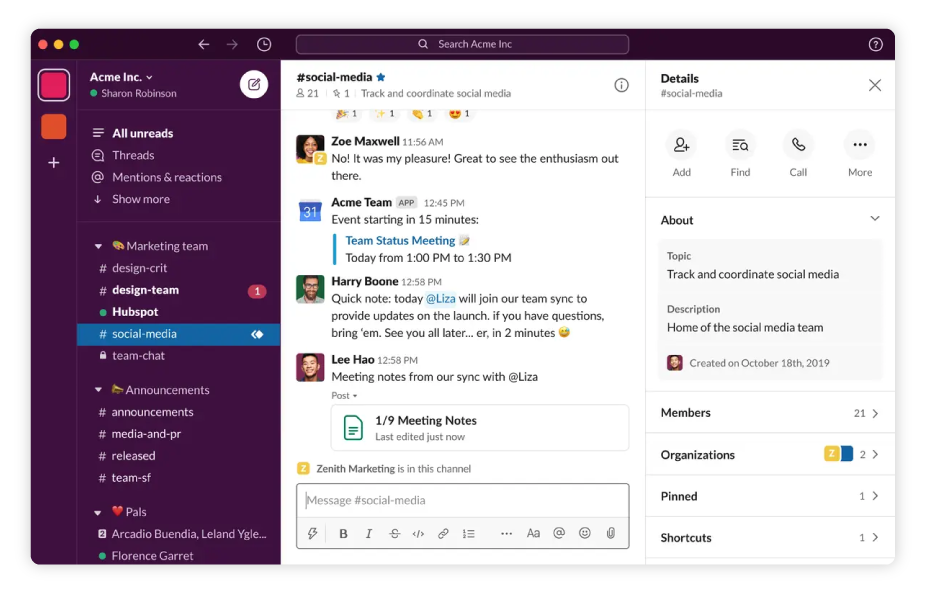925x596 pixels.
Task: Collapse the About section
Action: point(874,219)
